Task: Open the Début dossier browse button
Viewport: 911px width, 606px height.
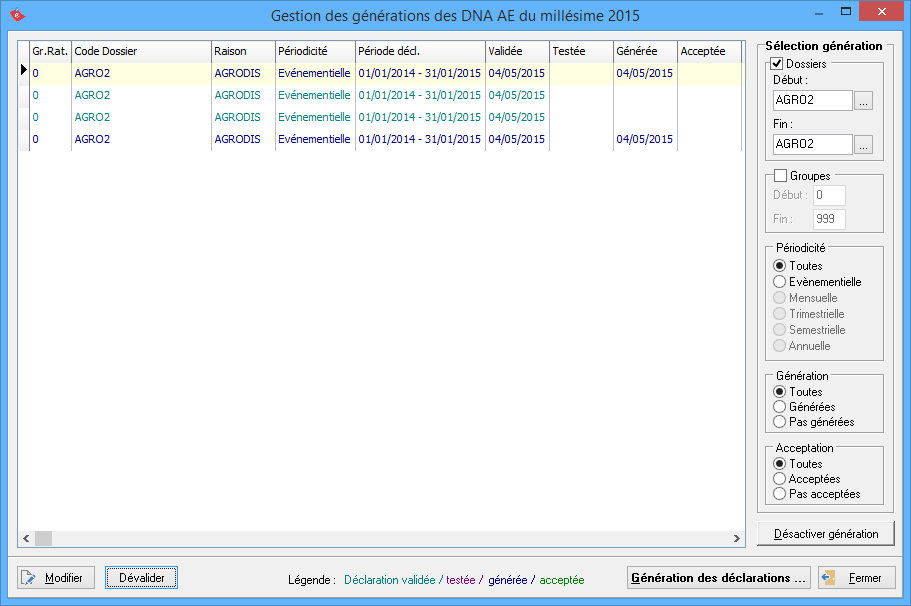Action: [864, 100]
